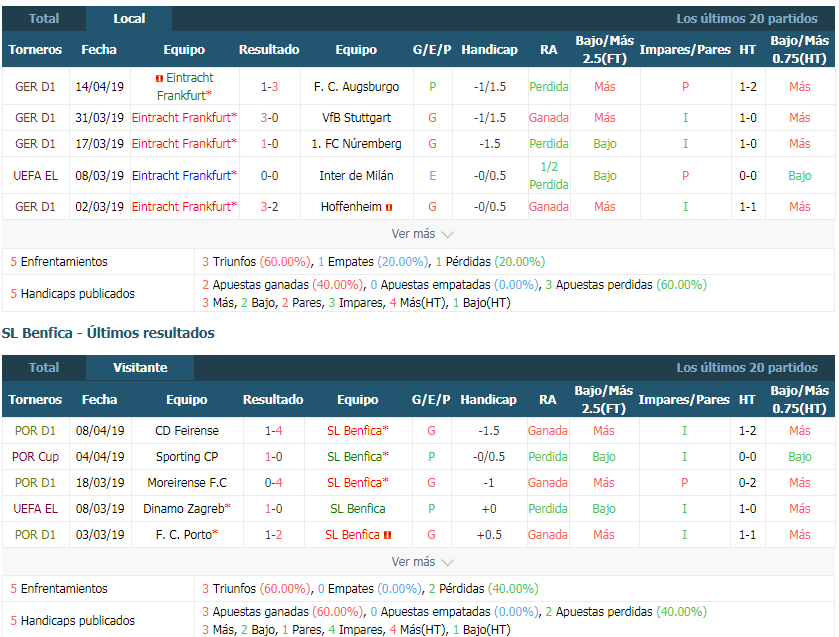Viewport: 839px width, 637px height.
Task: Open the 3-2 result against Hoffenheim
Action: [269, 207]
